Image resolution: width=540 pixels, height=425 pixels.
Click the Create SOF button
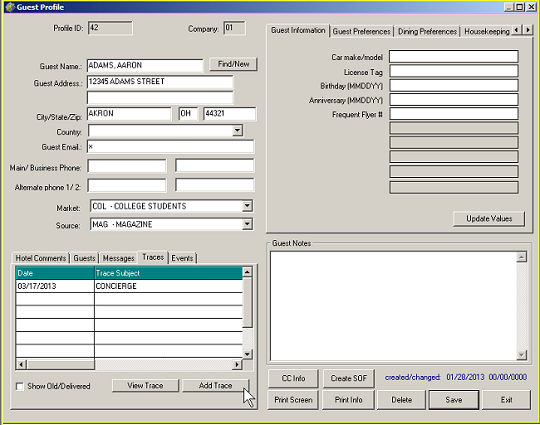coord(349,379)
